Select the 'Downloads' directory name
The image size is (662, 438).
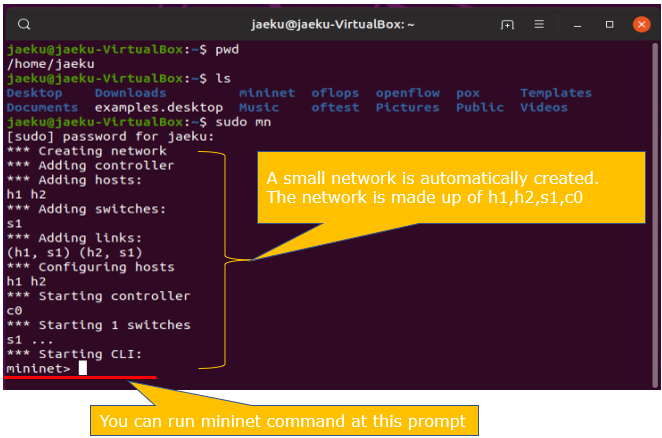[x=130, y=93]
